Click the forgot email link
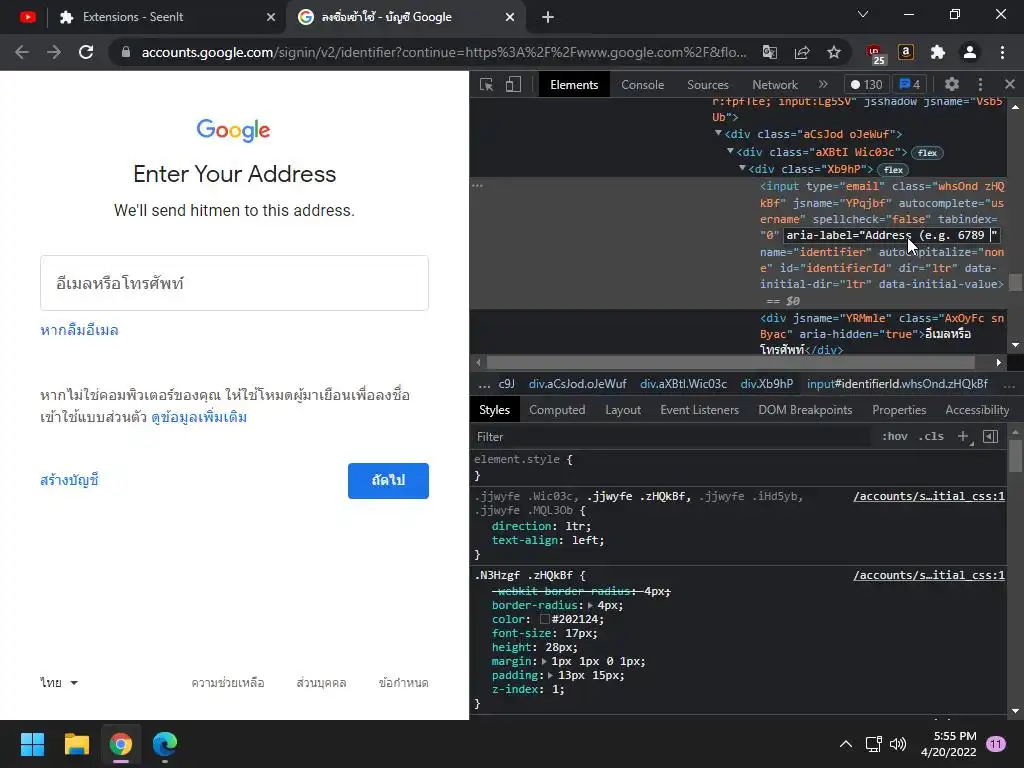 pyautogui.click(x=79, y=330)
